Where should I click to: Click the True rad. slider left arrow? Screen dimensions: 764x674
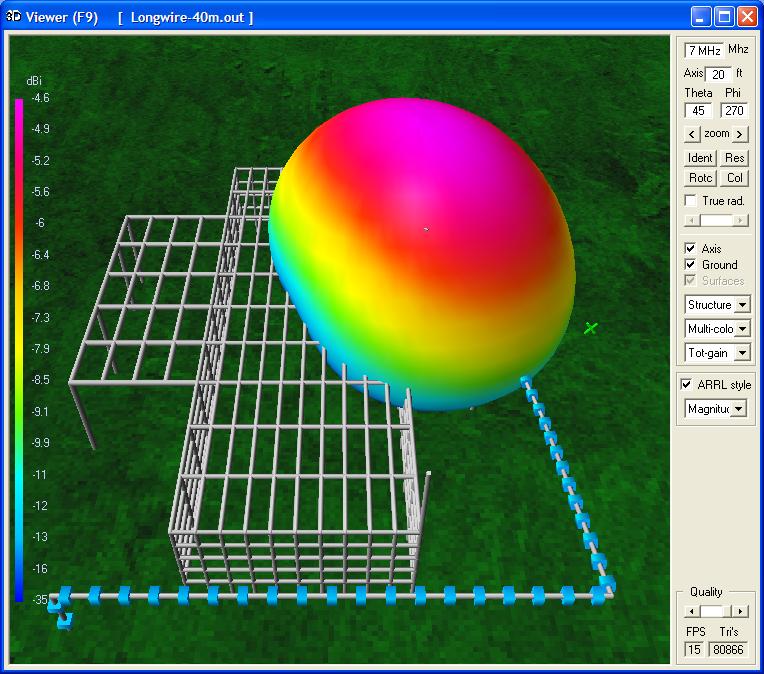pos(691,221)
